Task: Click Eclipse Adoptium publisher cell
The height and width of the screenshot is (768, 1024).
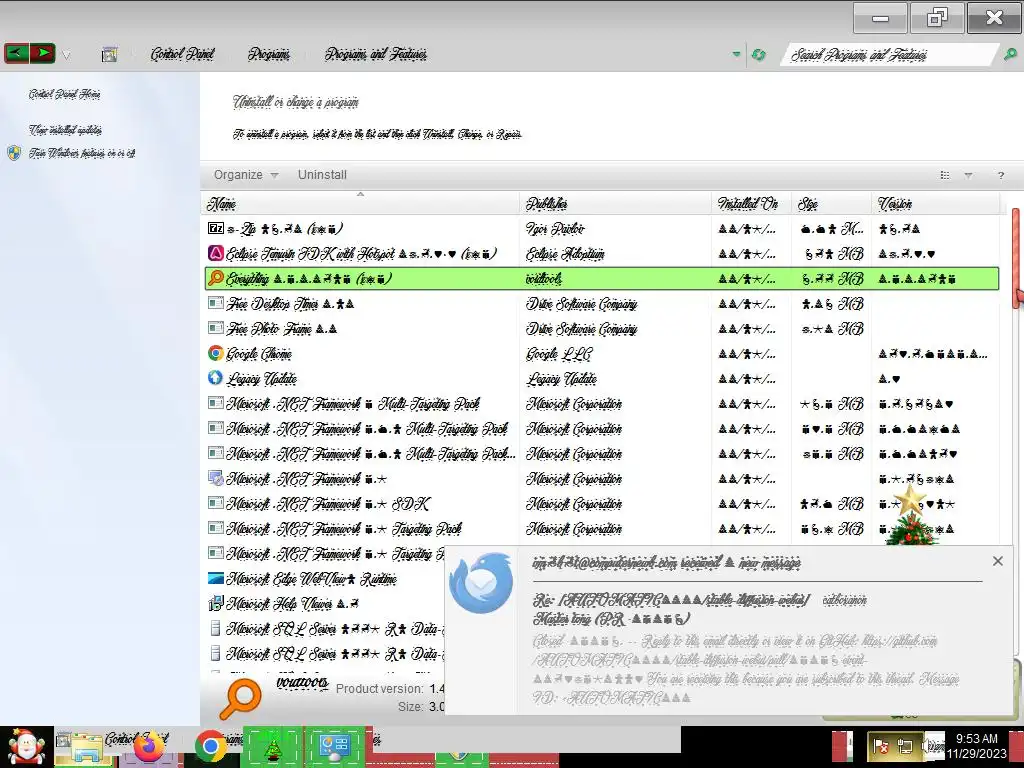Action: (566, 253)
